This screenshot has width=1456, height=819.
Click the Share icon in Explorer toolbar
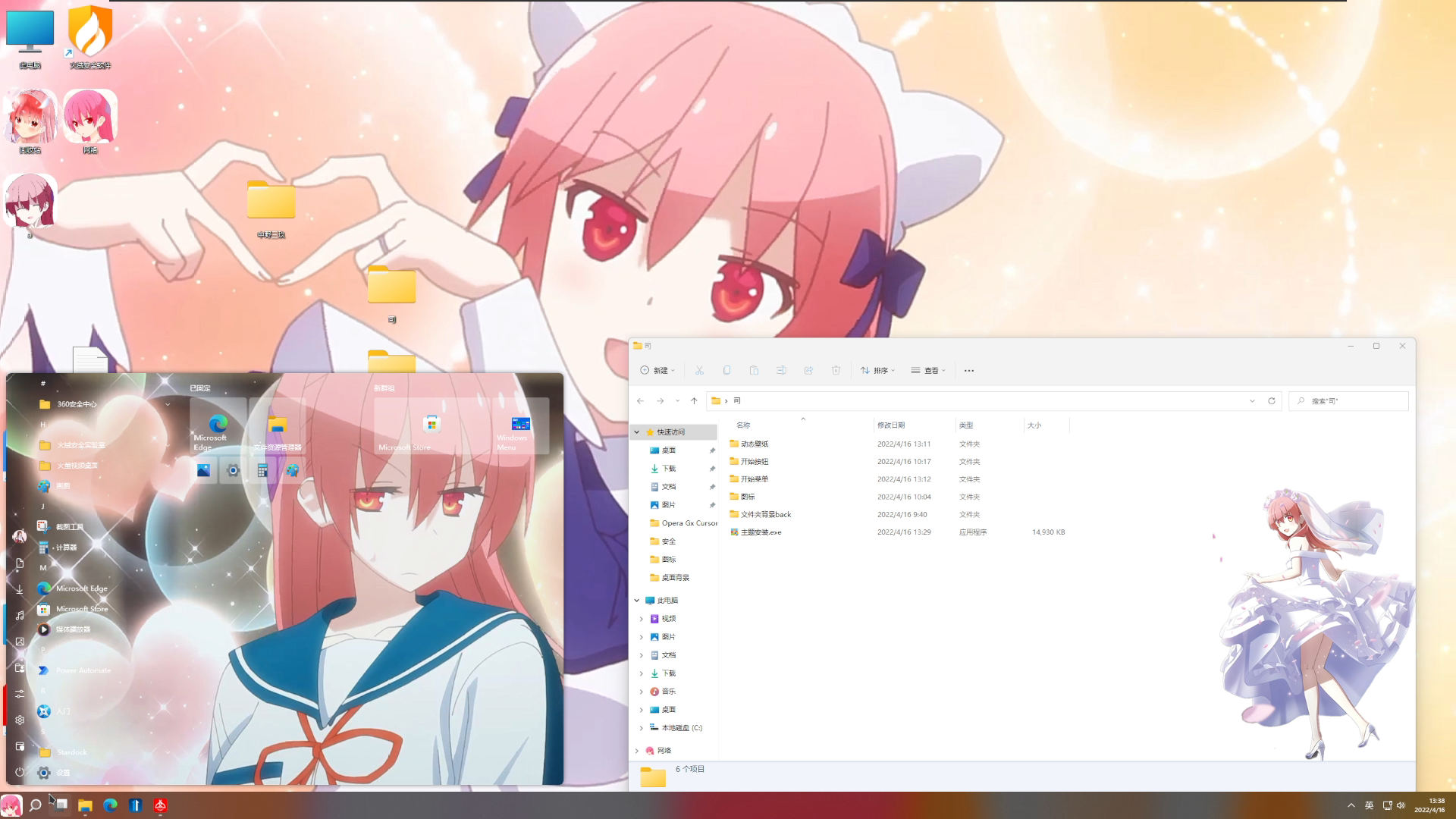[808, 371]
